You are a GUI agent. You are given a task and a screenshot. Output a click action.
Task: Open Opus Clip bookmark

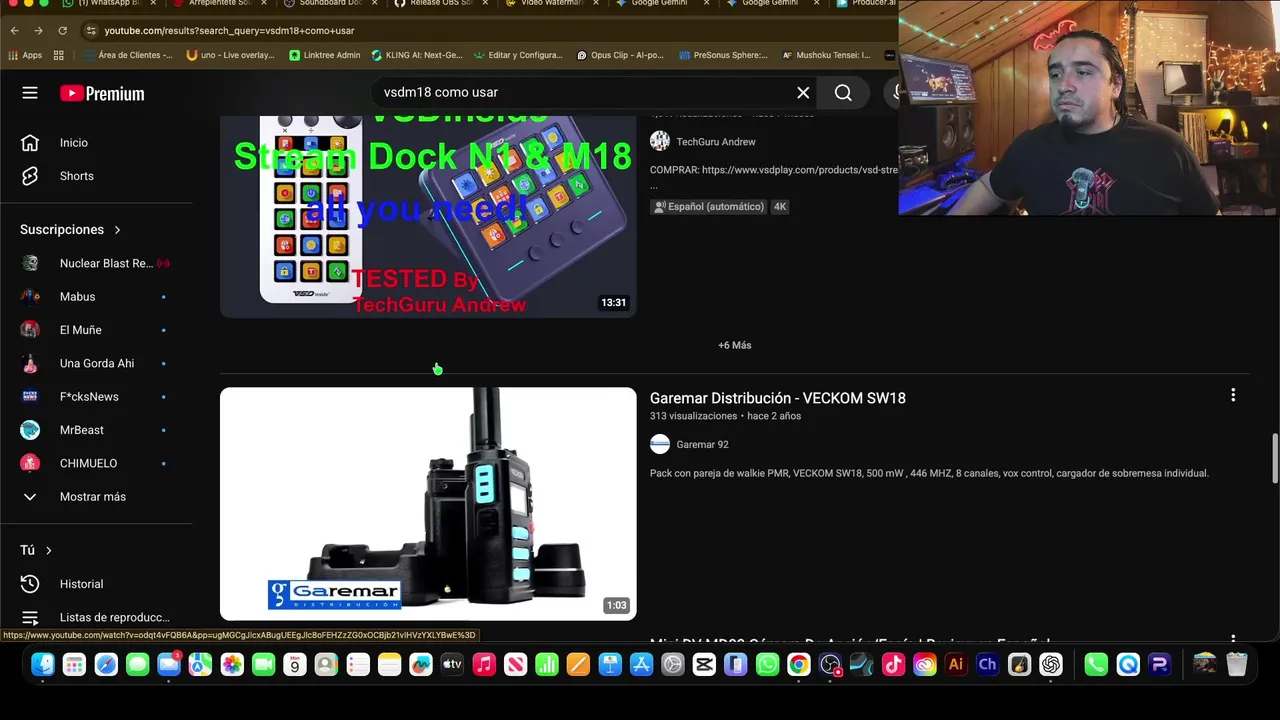point(621,55)
